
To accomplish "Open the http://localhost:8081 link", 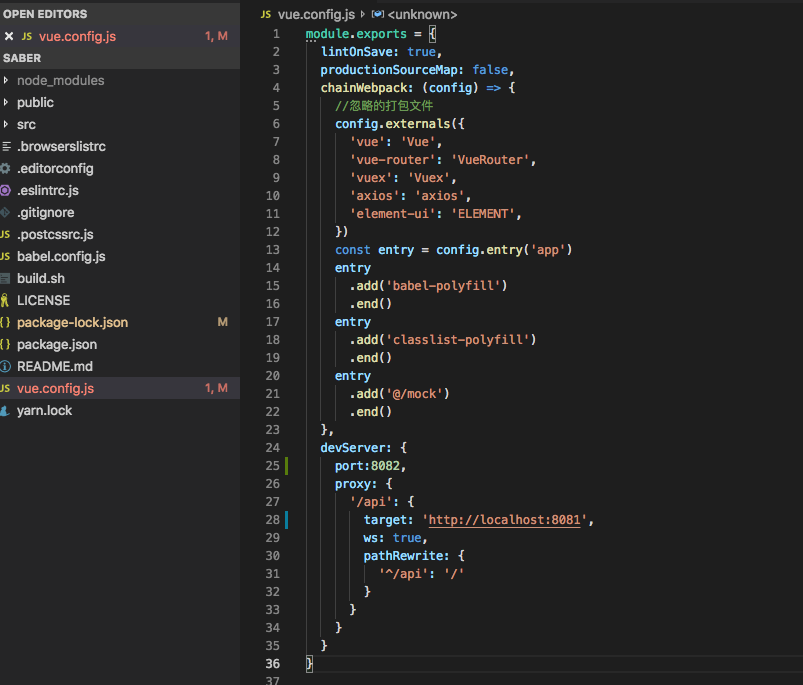I will click(x=504, y=520).
